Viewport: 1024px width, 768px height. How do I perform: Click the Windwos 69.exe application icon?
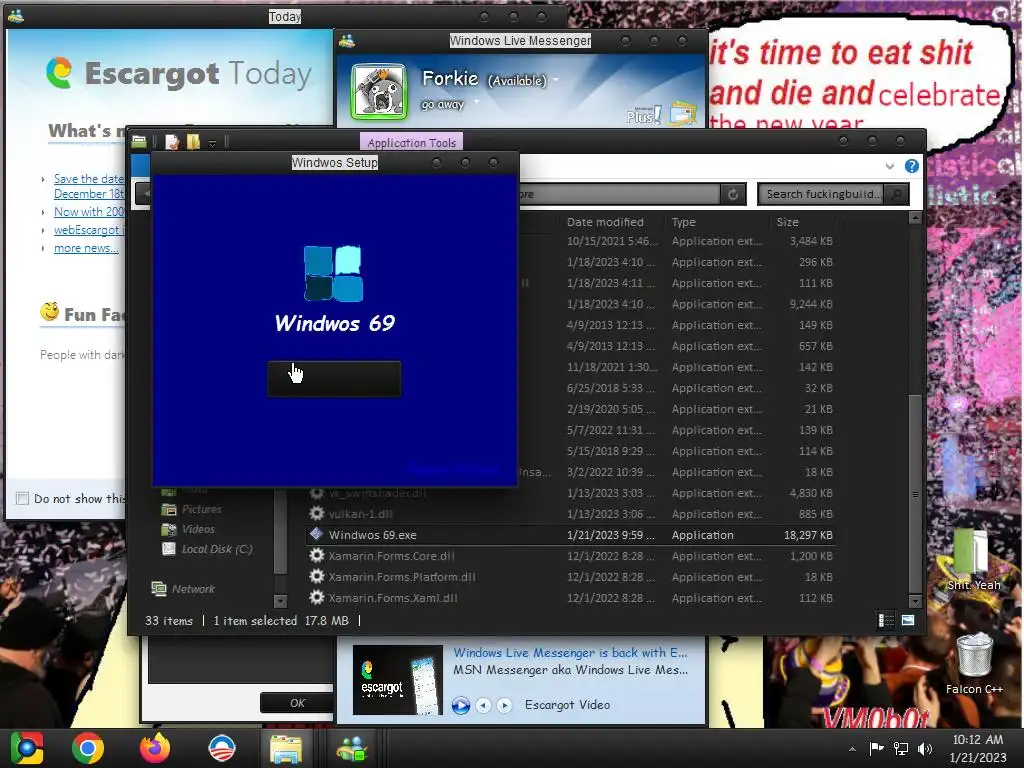click(317, 534)
